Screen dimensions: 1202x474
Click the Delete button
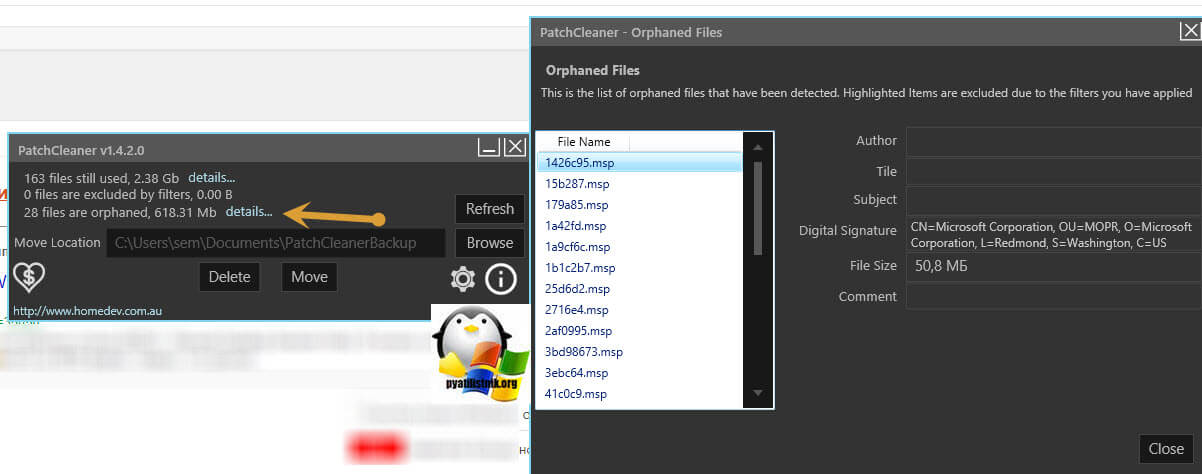pyautogui.click(x=229, y=277)
